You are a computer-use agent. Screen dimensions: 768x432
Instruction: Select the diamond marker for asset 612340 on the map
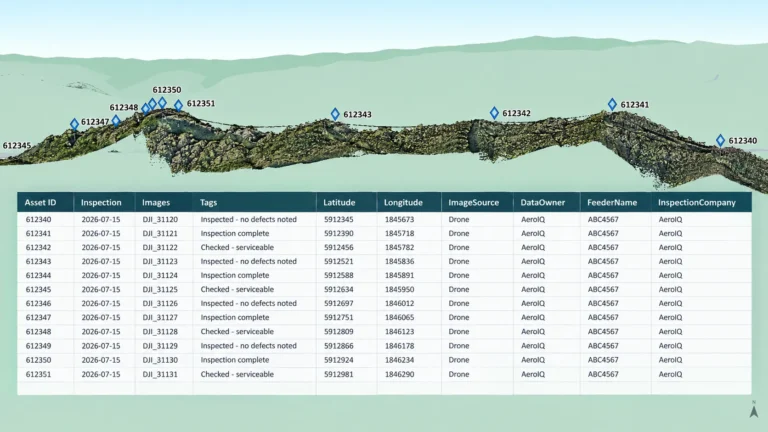click(720, 141)
